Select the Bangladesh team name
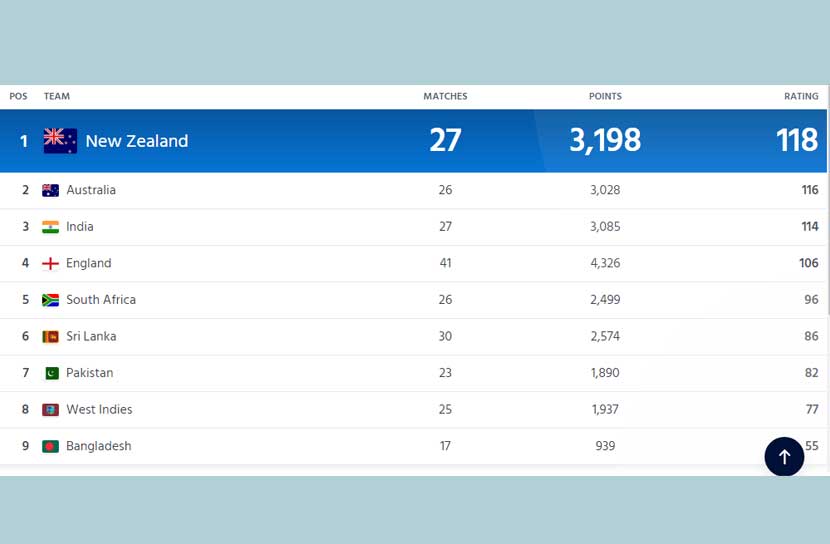830x544 pixels. [98, 446]
